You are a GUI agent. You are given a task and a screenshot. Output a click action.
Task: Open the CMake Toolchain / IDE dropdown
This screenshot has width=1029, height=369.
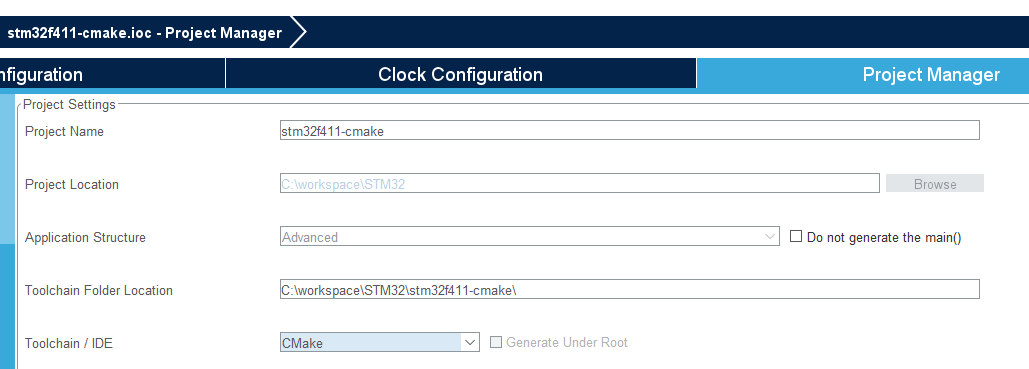point(379,342)
